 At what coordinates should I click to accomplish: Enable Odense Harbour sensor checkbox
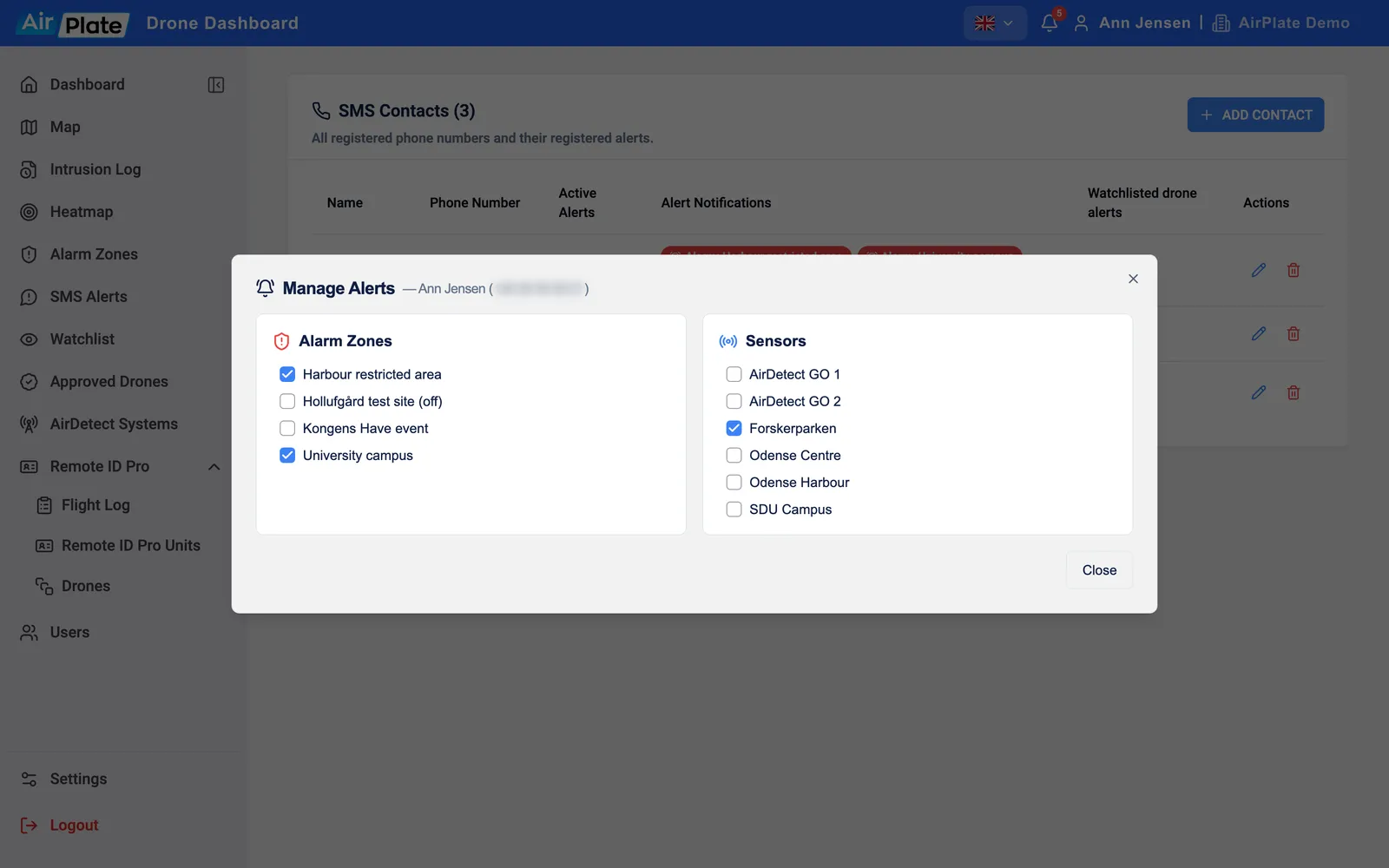[734, 482]
